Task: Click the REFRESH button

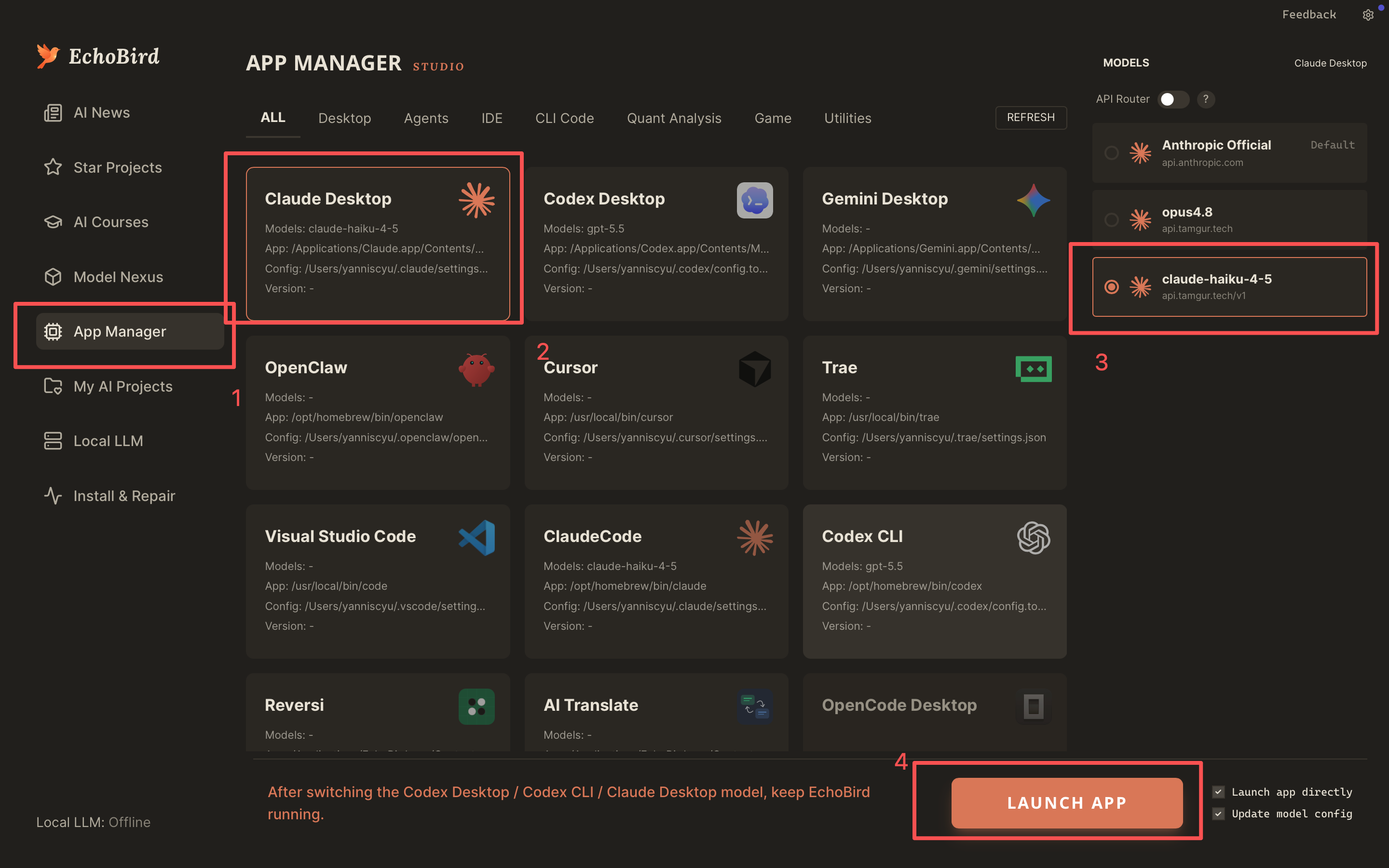Action: point(1031,118)
